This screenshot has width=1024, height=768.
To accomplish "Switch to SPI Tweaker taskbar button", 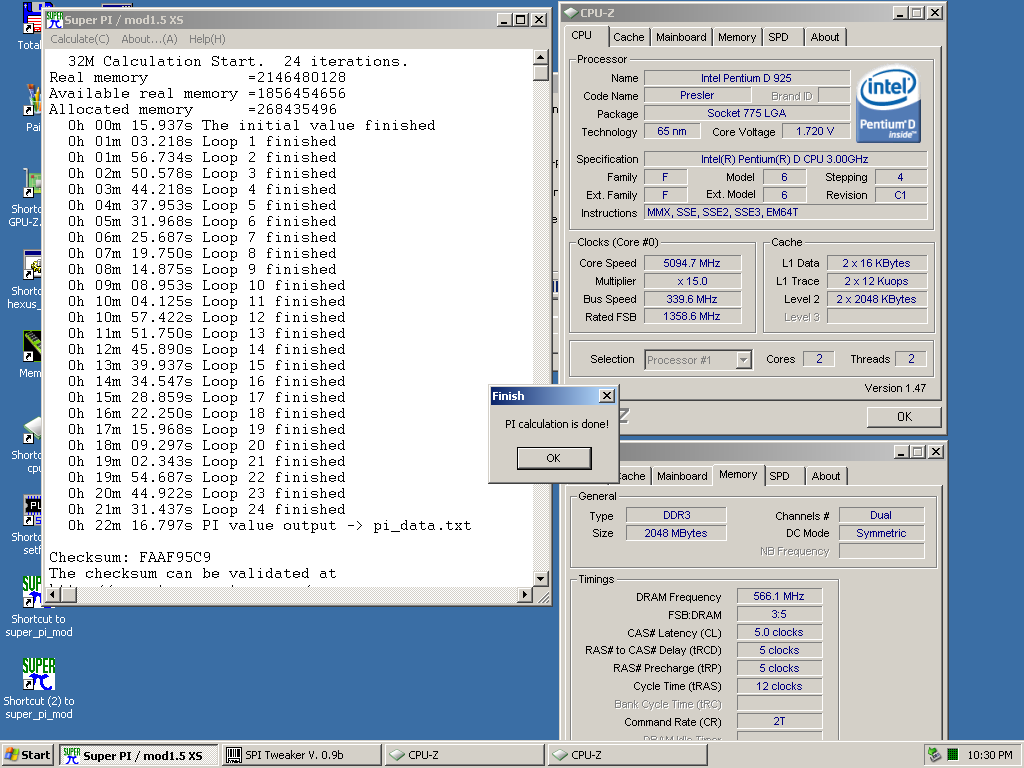I will pyautogui.click(x=302, y=755).
